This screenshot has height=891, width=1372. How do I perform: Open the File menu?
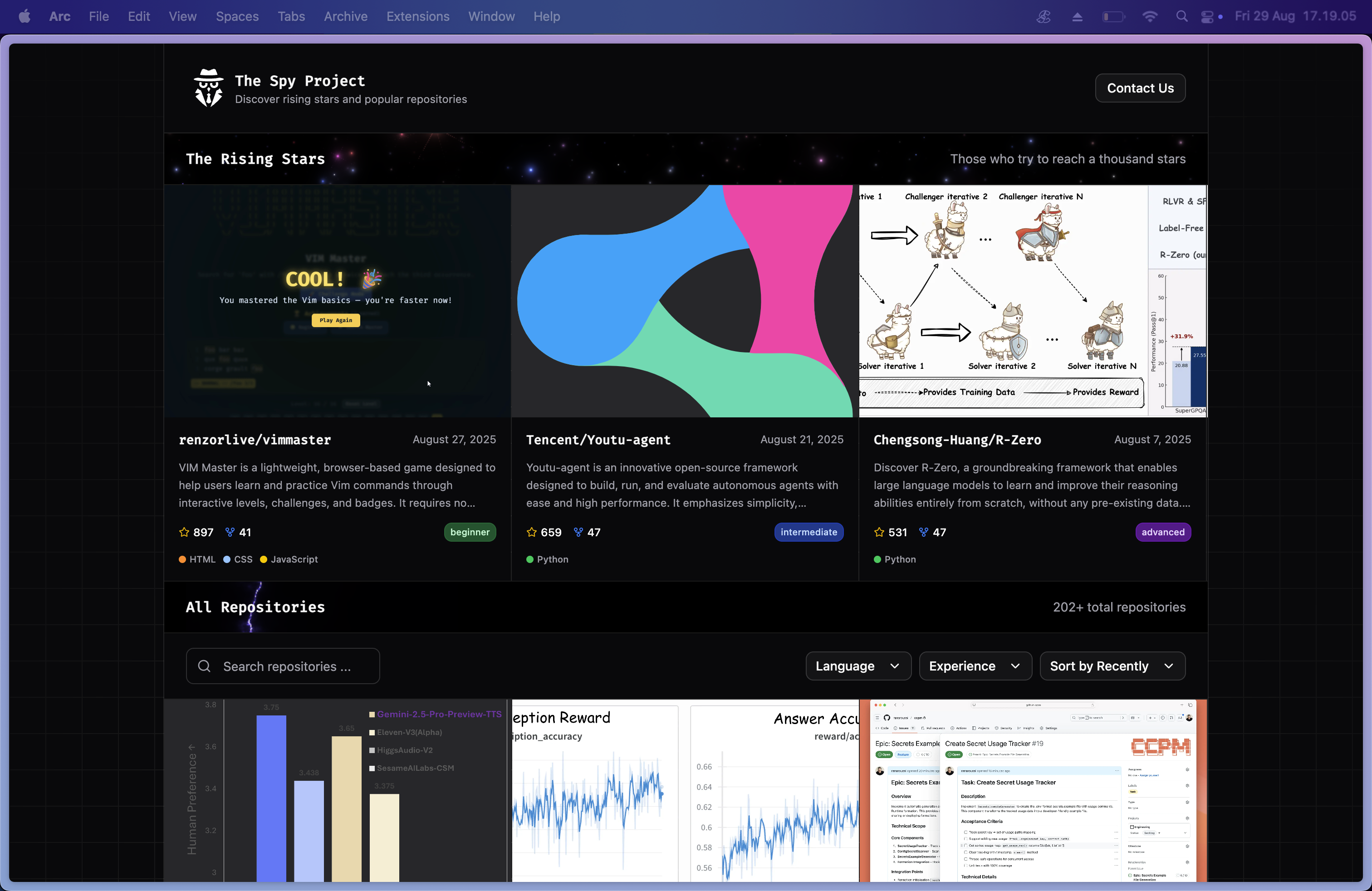coord(98,16)
